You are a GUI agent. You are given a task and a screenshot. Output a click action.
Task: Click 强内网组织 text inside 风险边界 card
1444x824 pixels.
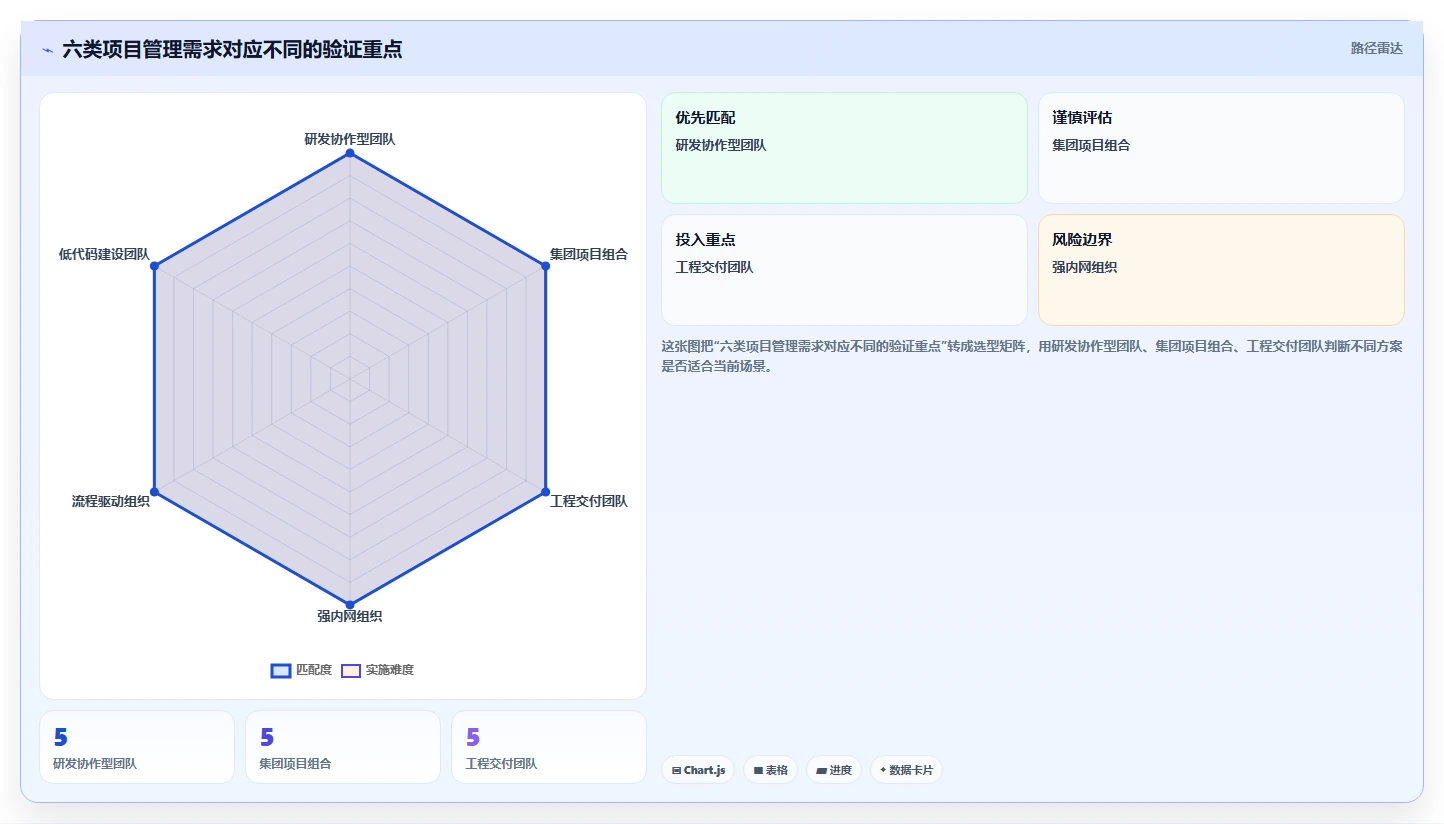tap(1085, 267)
